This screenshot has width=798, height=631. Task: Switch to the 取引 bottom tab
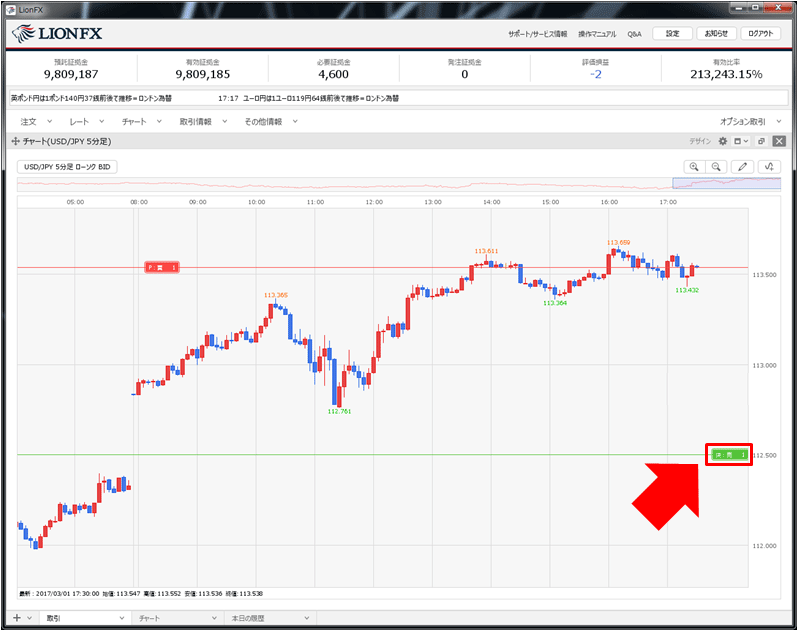coord(84,618)
